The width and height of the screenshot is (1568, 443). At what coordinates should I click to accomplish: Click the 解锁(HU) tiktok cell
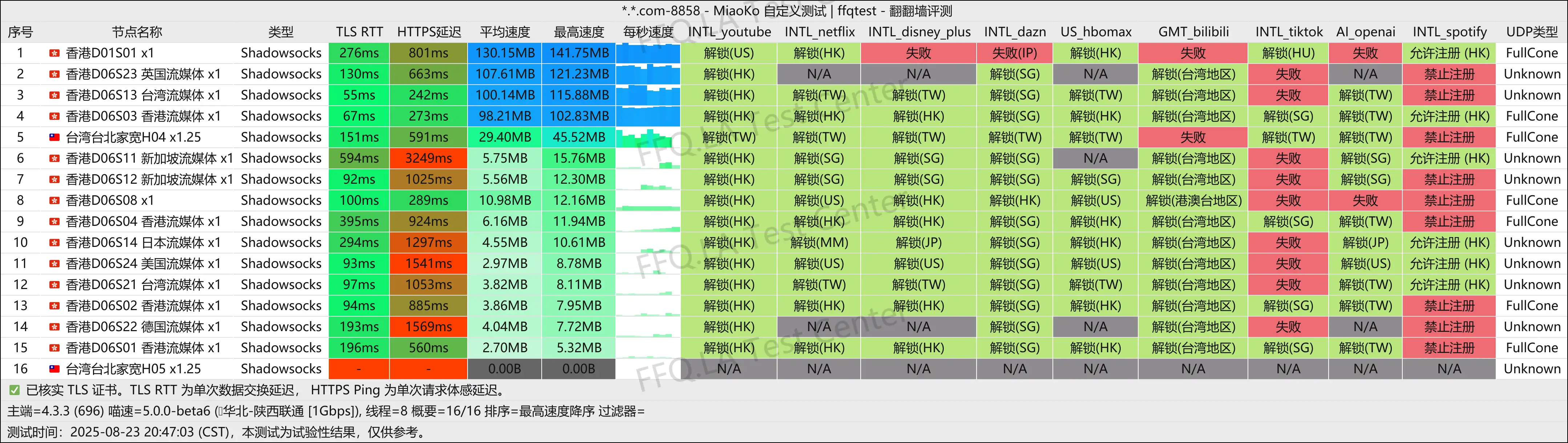pyautogui.click(x=1288, y=53)
